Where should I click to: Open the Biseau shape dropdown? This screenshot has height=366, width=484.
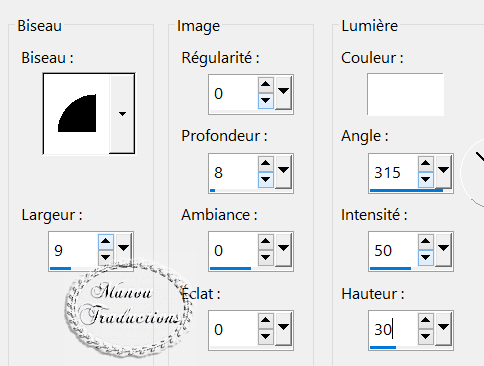[122, 114]
